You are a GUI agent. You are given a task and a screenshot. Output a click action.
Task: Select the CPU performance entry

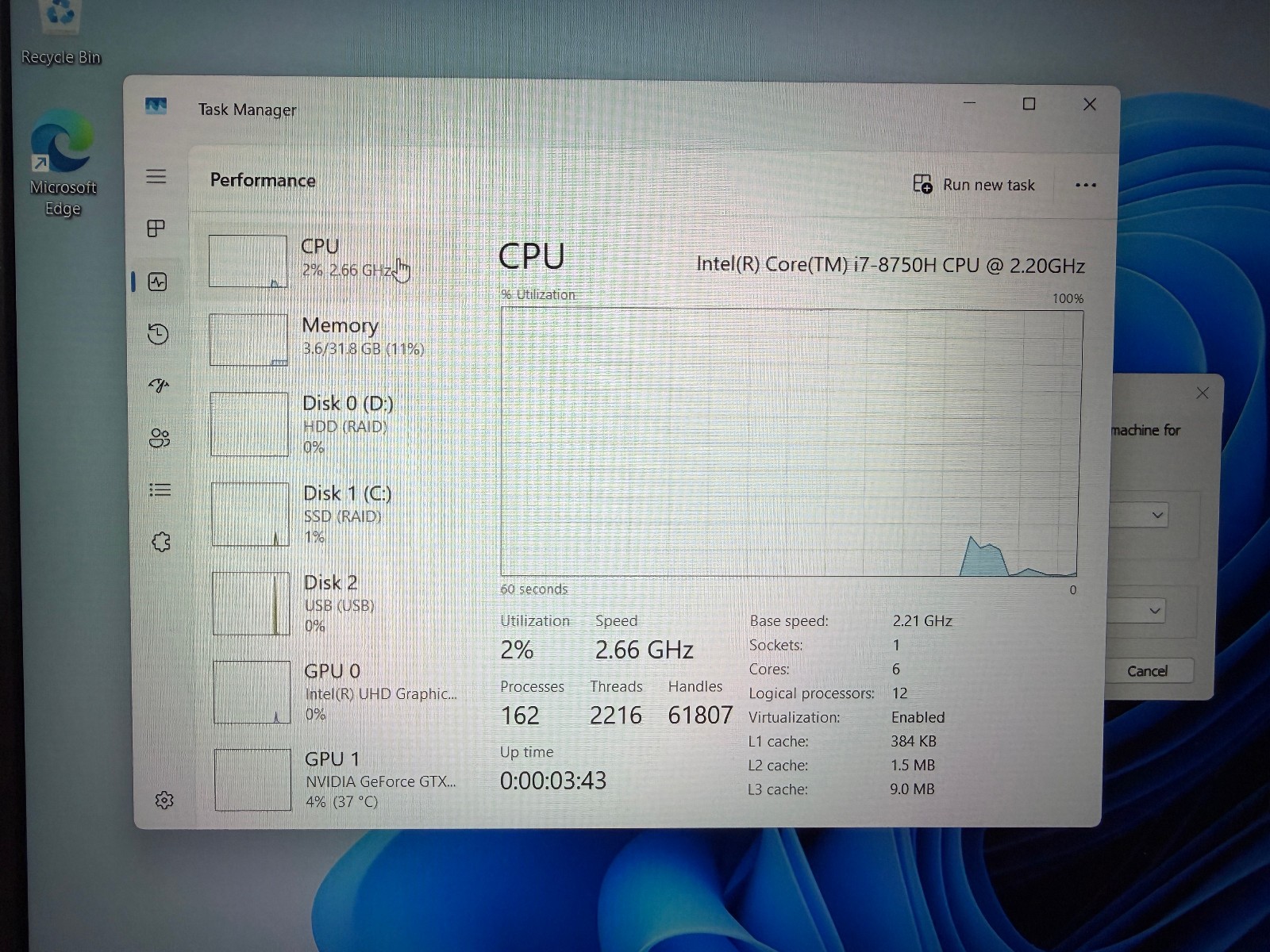[333, 260]
